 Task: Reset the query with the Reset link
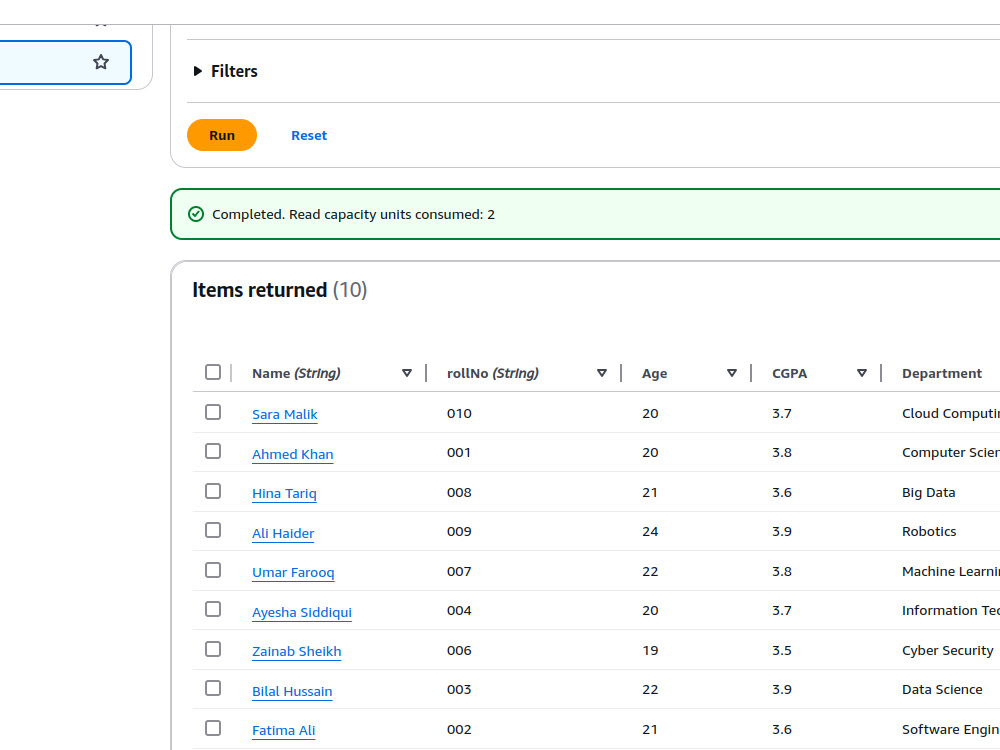point(309,135)
